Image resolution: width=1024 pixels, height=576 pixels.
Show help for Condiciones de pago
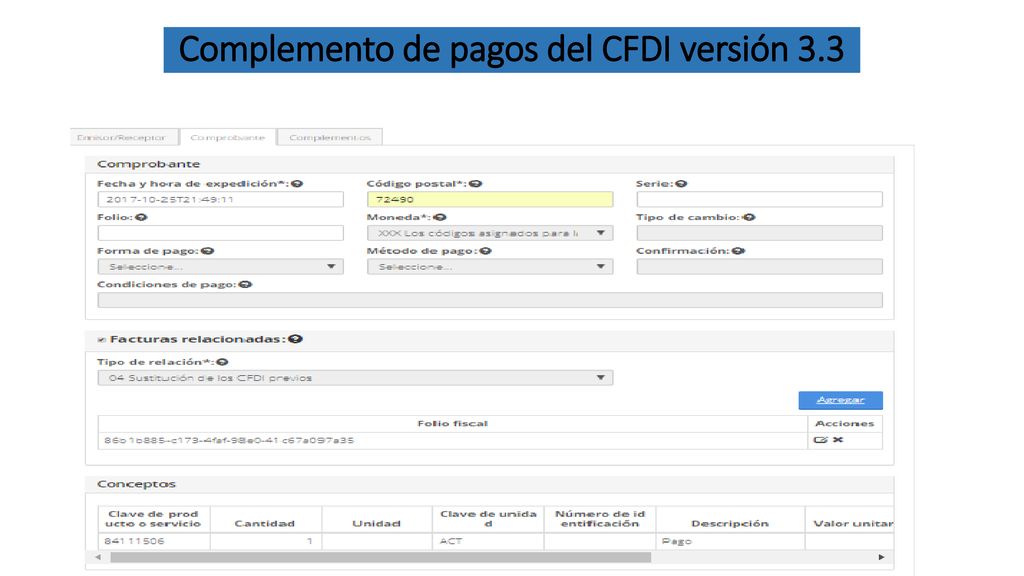246,285
